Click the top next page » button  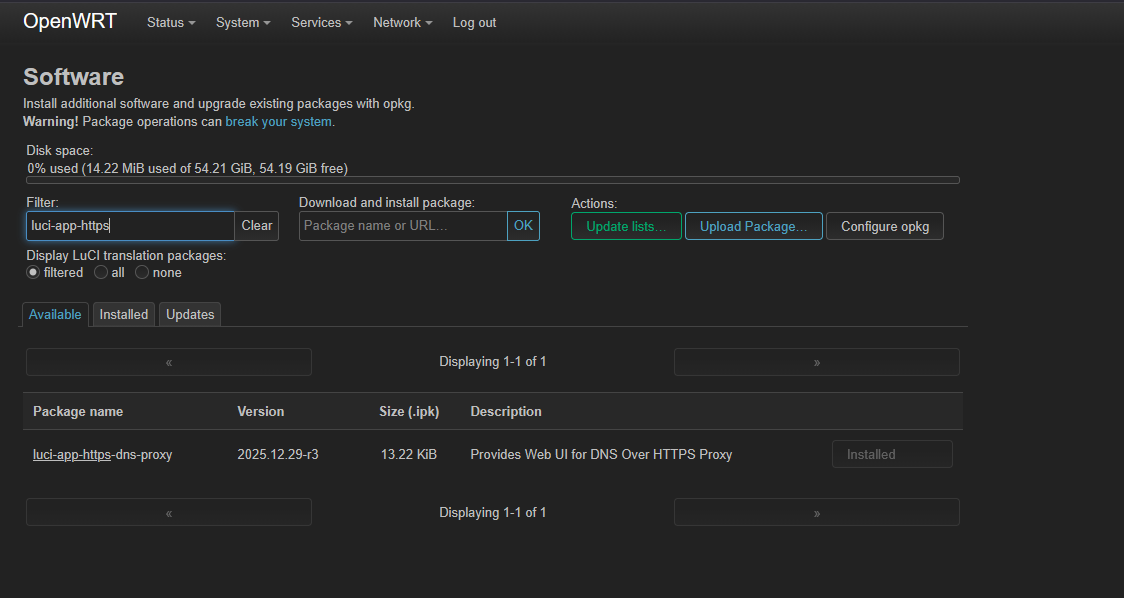coord(816,362)
